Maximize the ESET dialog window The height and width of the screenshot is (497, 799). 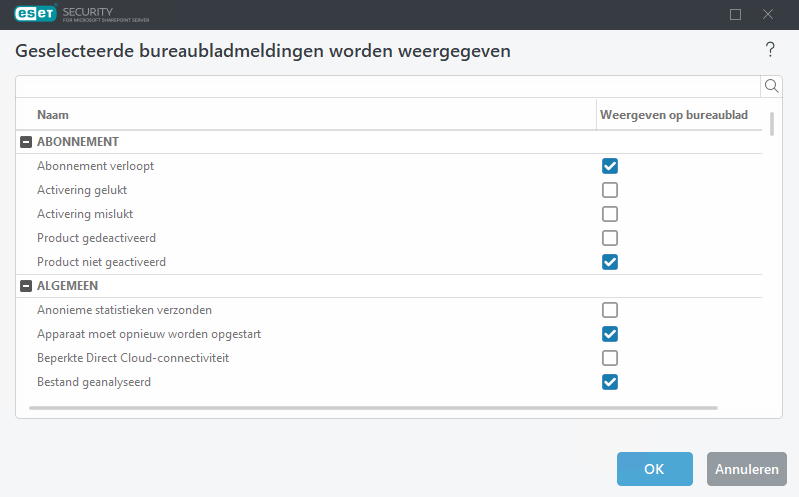(x=735, y=14)
